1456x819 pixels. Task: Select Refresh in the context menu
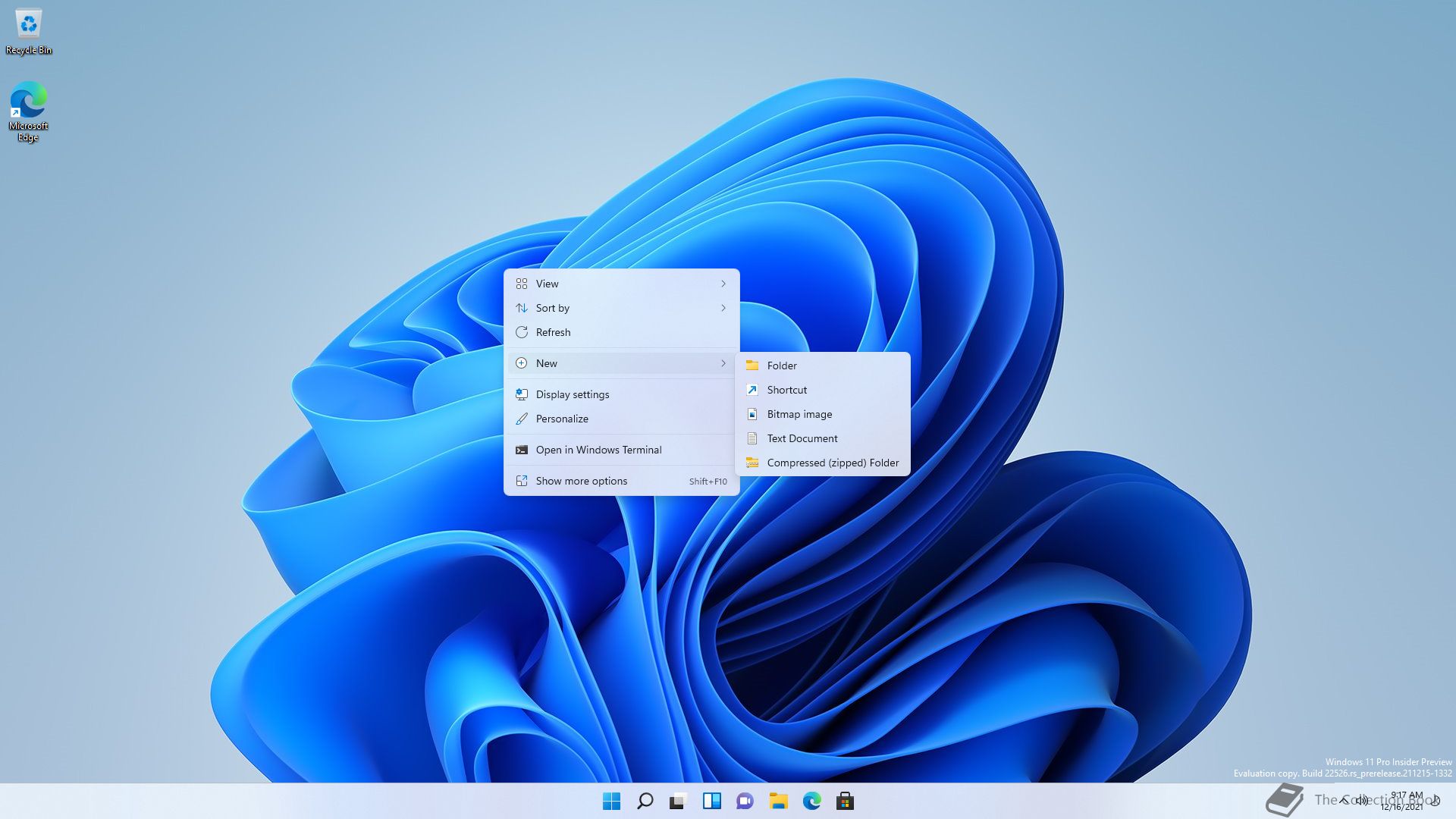pos(622,332)
